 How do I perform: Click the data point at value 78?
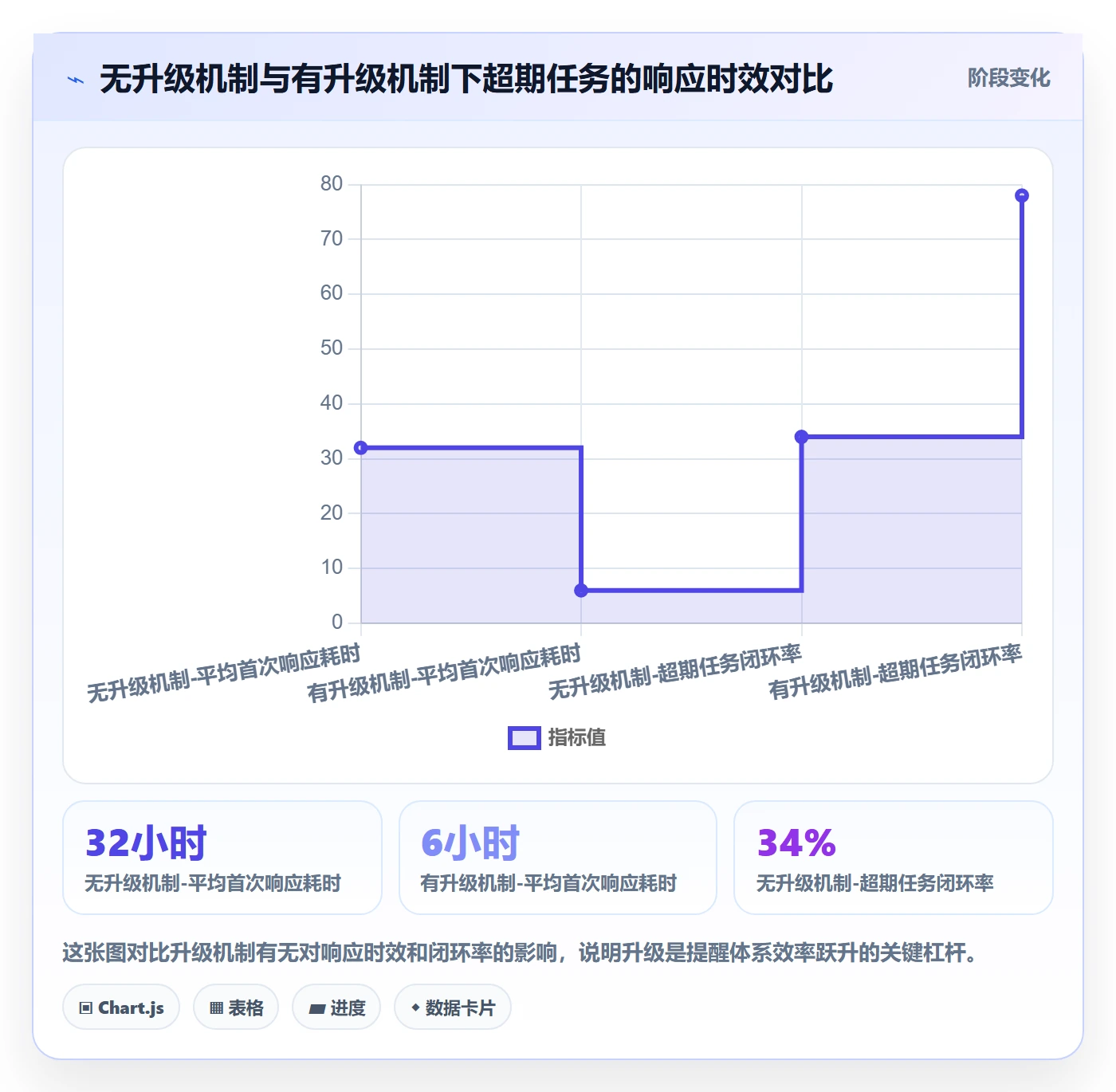pos(1022,196)
